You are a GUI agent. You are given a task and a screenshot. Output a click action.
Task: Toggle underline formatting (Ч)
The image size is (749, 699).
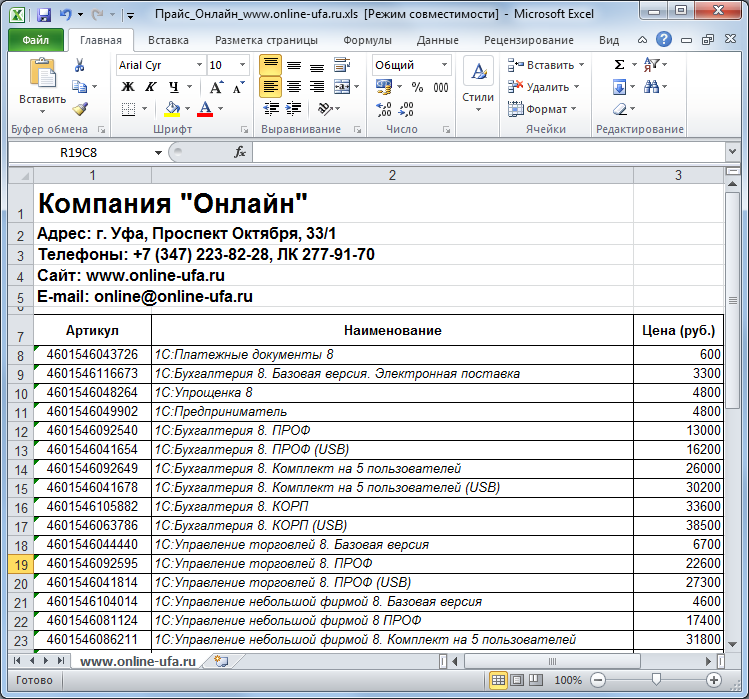pyautogui.click(x=174, y=86)
